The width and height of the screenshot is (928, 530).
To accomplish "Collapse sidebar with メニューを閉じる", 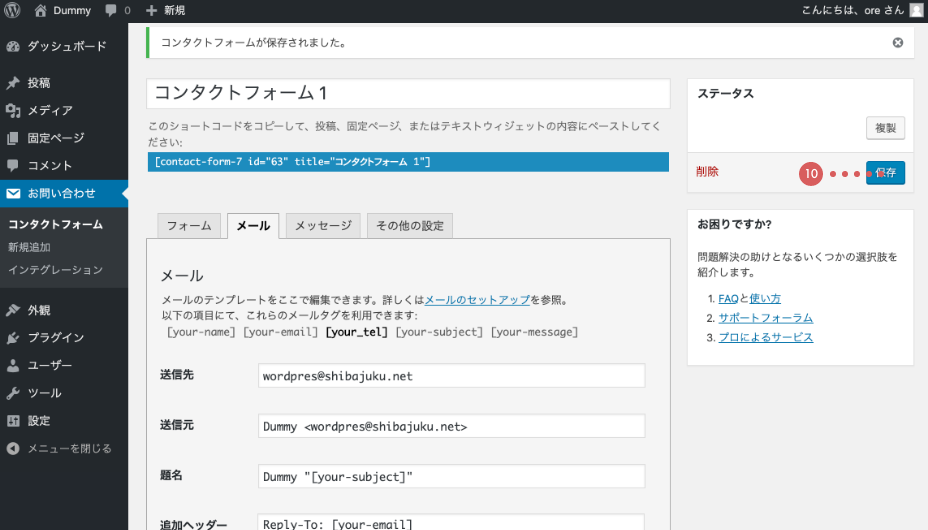I will point(68,448).
